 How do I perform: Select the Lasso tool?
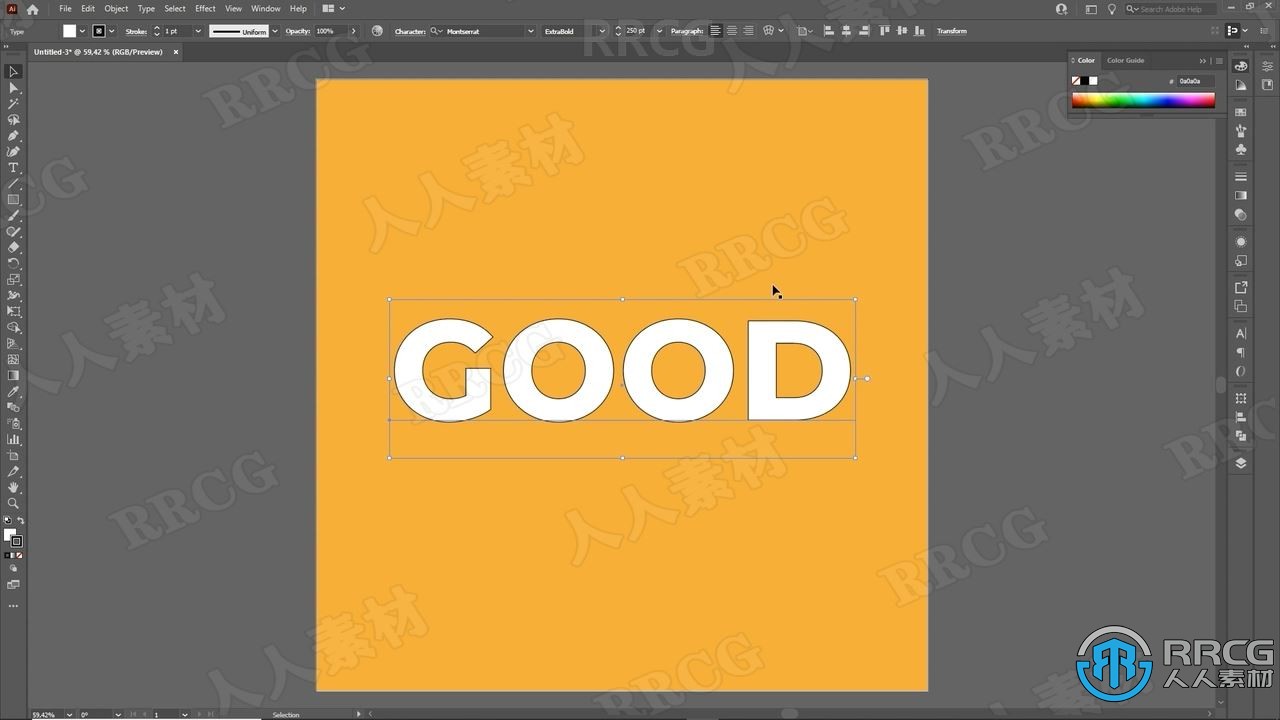[13, 120]
